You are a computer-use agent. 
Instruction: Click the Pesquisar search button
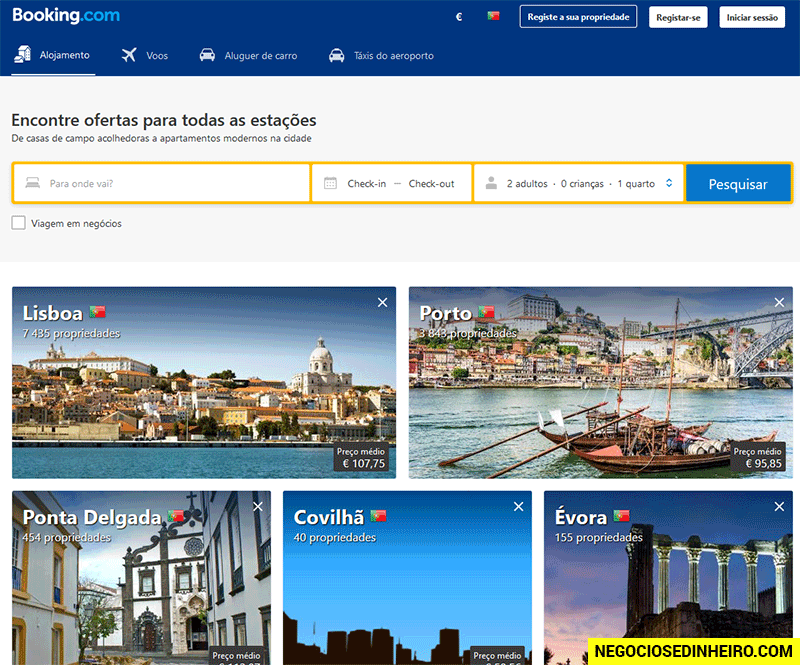coord(738,184)
